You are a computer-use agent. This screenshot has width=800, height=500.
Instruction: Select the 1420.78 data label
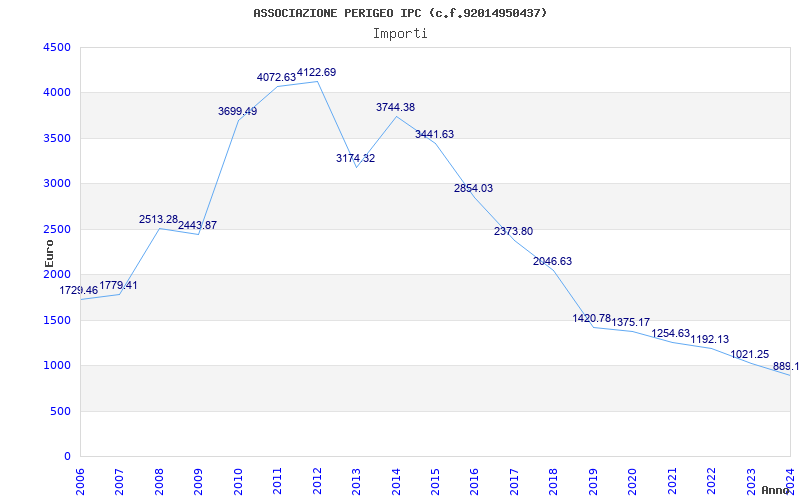(591, 318)
